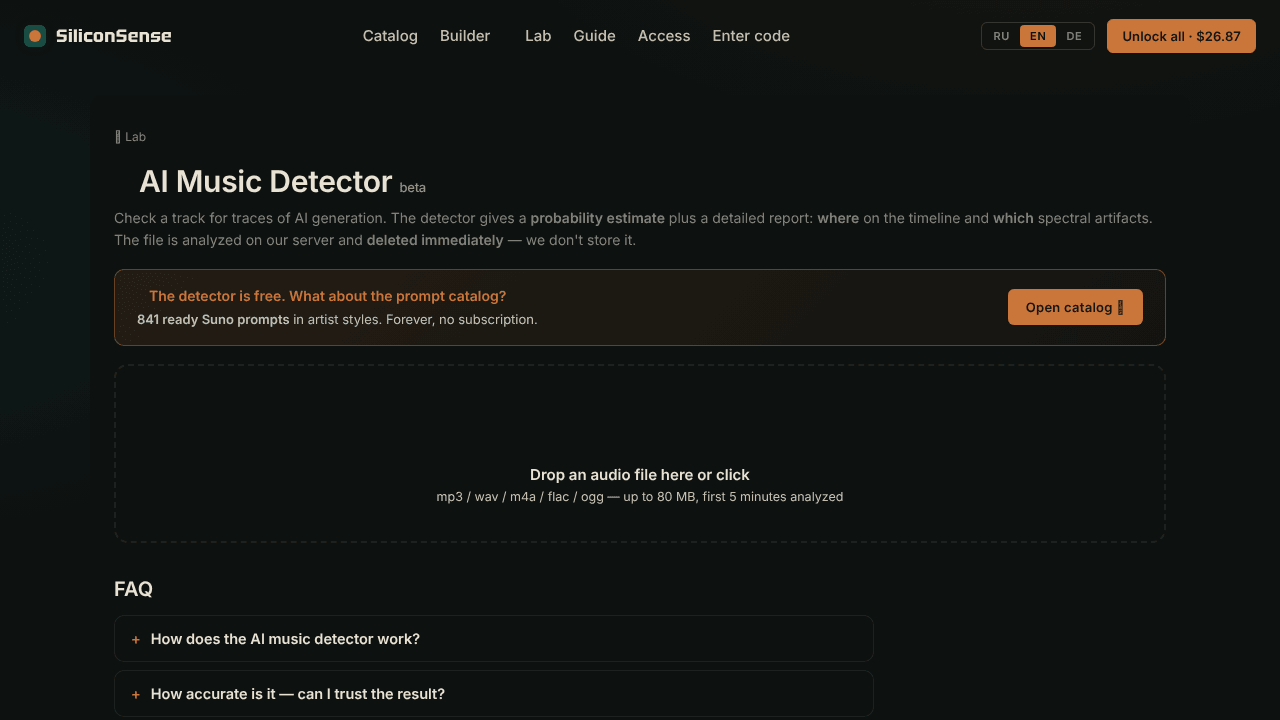Click the 'AI Music Detector' heading
Image resolution: width=1280 pixels, height=720 pixels.
pyautogui.click(x=265, y=181)
